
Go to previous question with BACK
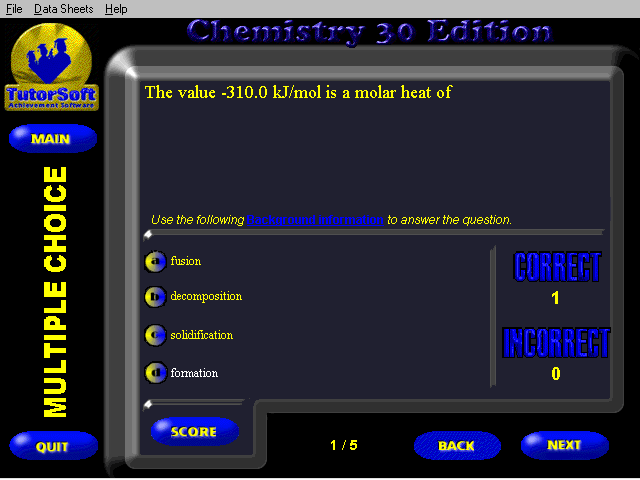pos(457,445)
